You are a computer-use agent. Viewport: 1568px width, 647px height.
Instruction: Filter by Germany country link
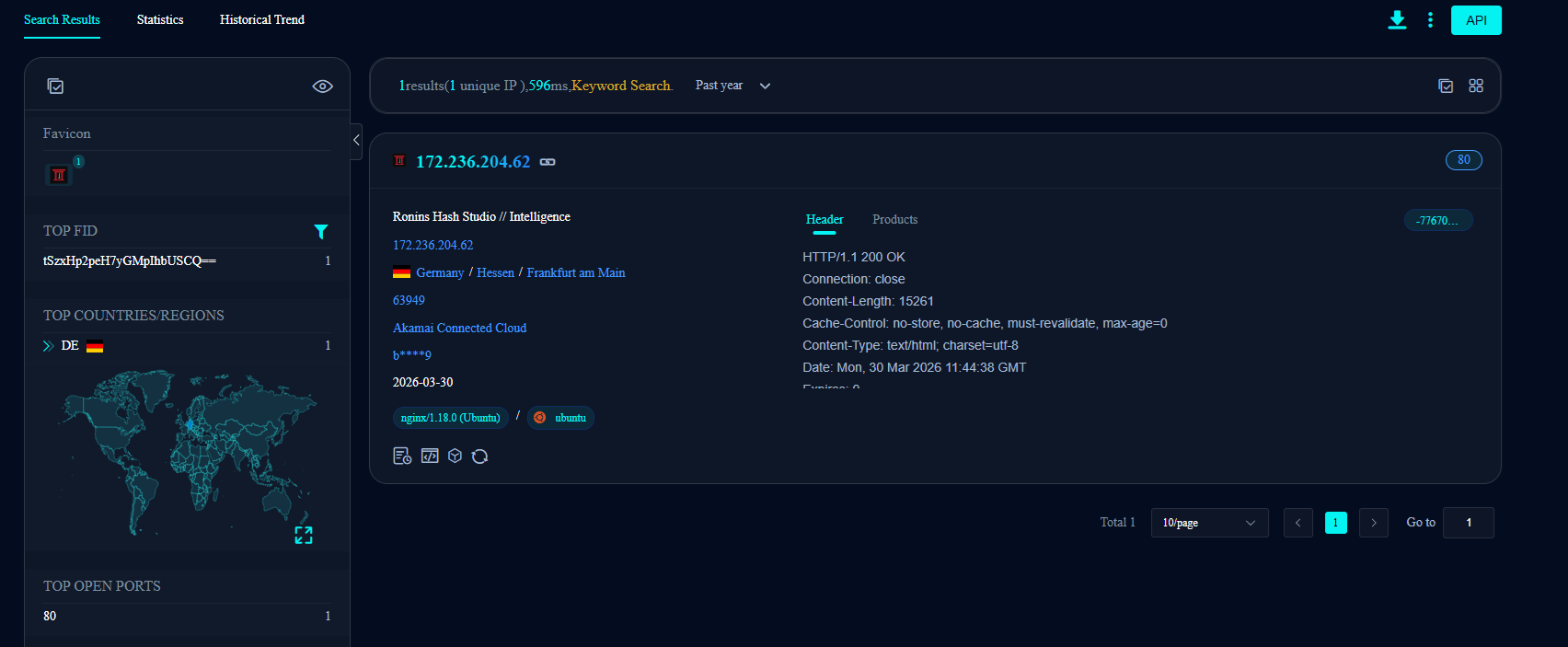440,272
